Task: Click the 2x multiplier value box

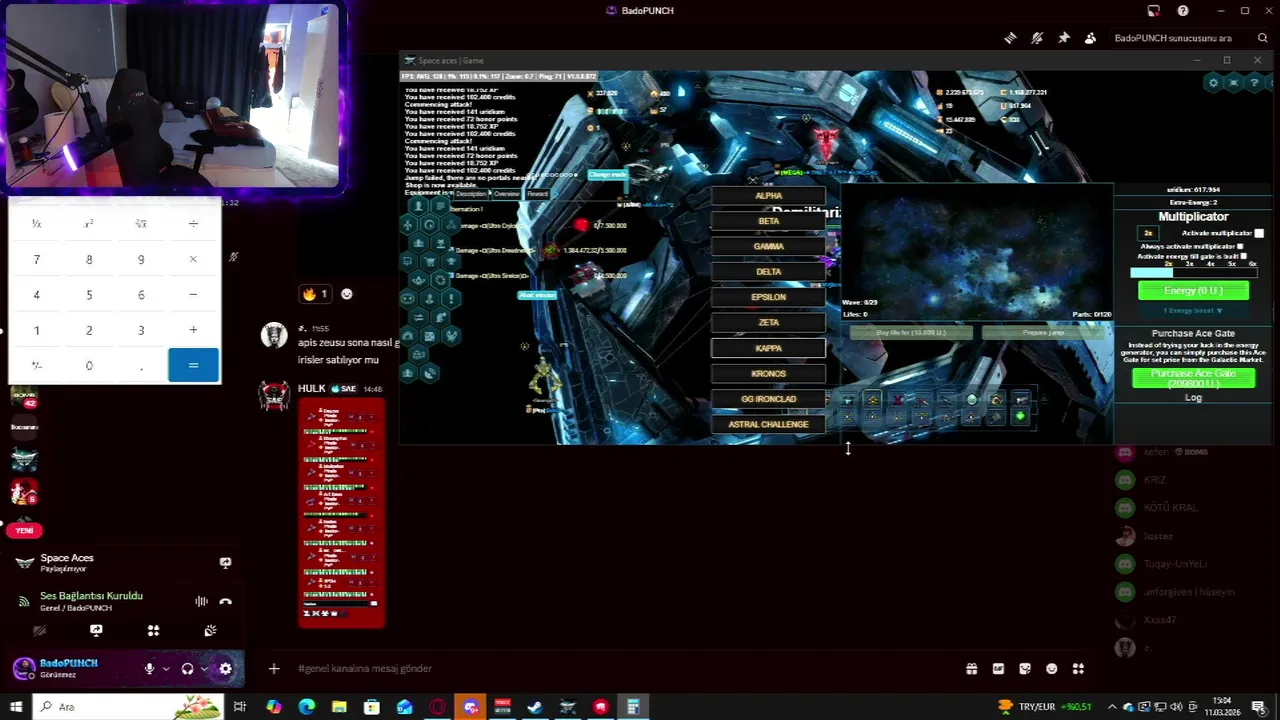Action: (x=1148, y=233)
